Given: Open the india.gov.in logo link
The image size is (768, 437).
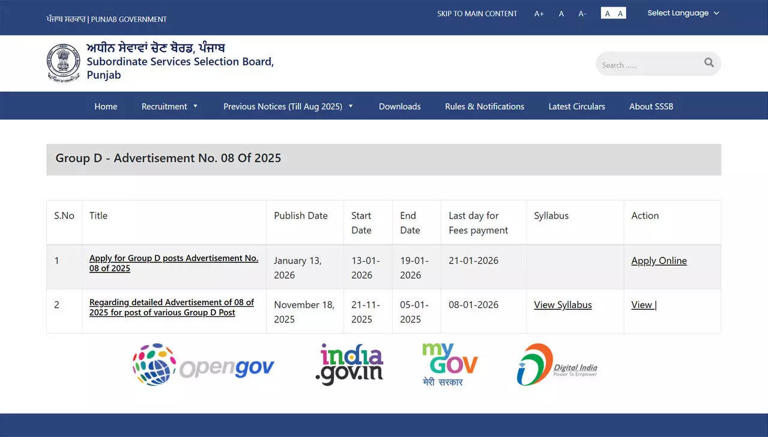Looking at the screenshot, I should (349, 365).
